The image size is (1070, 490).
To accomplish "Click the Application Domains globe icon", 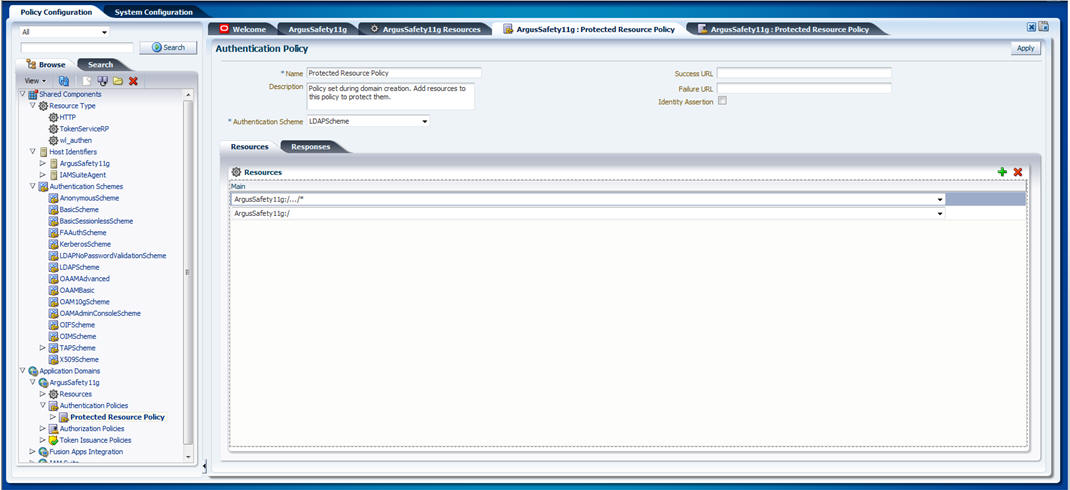I will tap(33, 371).
